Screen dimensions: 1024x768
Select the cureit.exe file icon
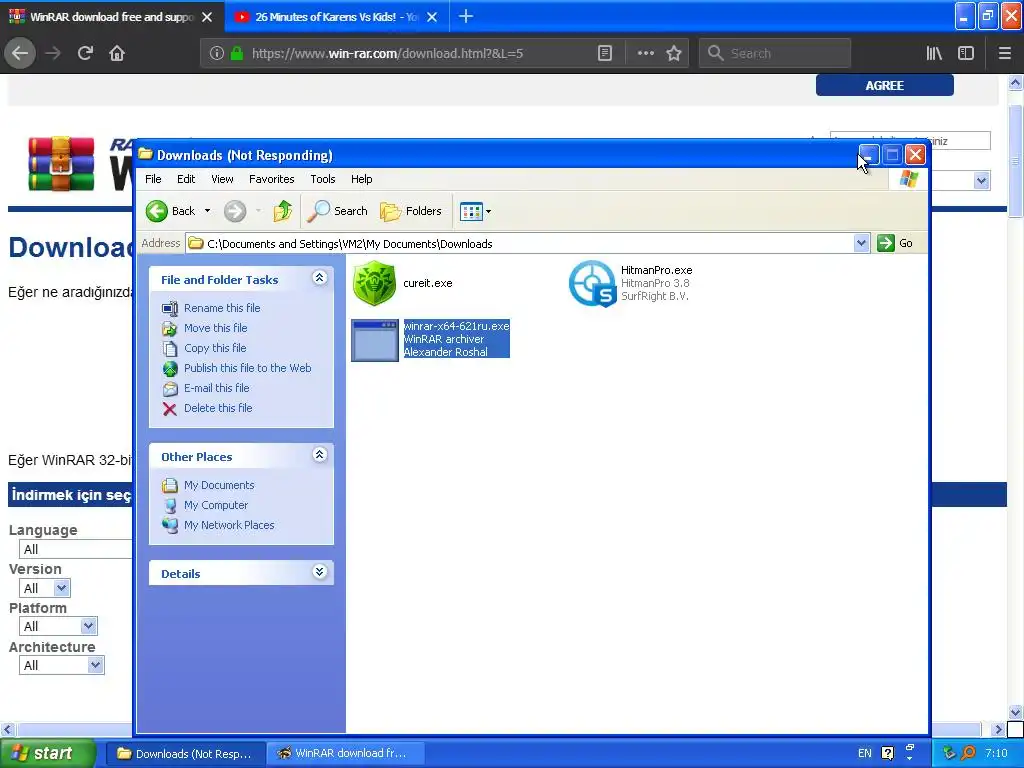point(375,283)
